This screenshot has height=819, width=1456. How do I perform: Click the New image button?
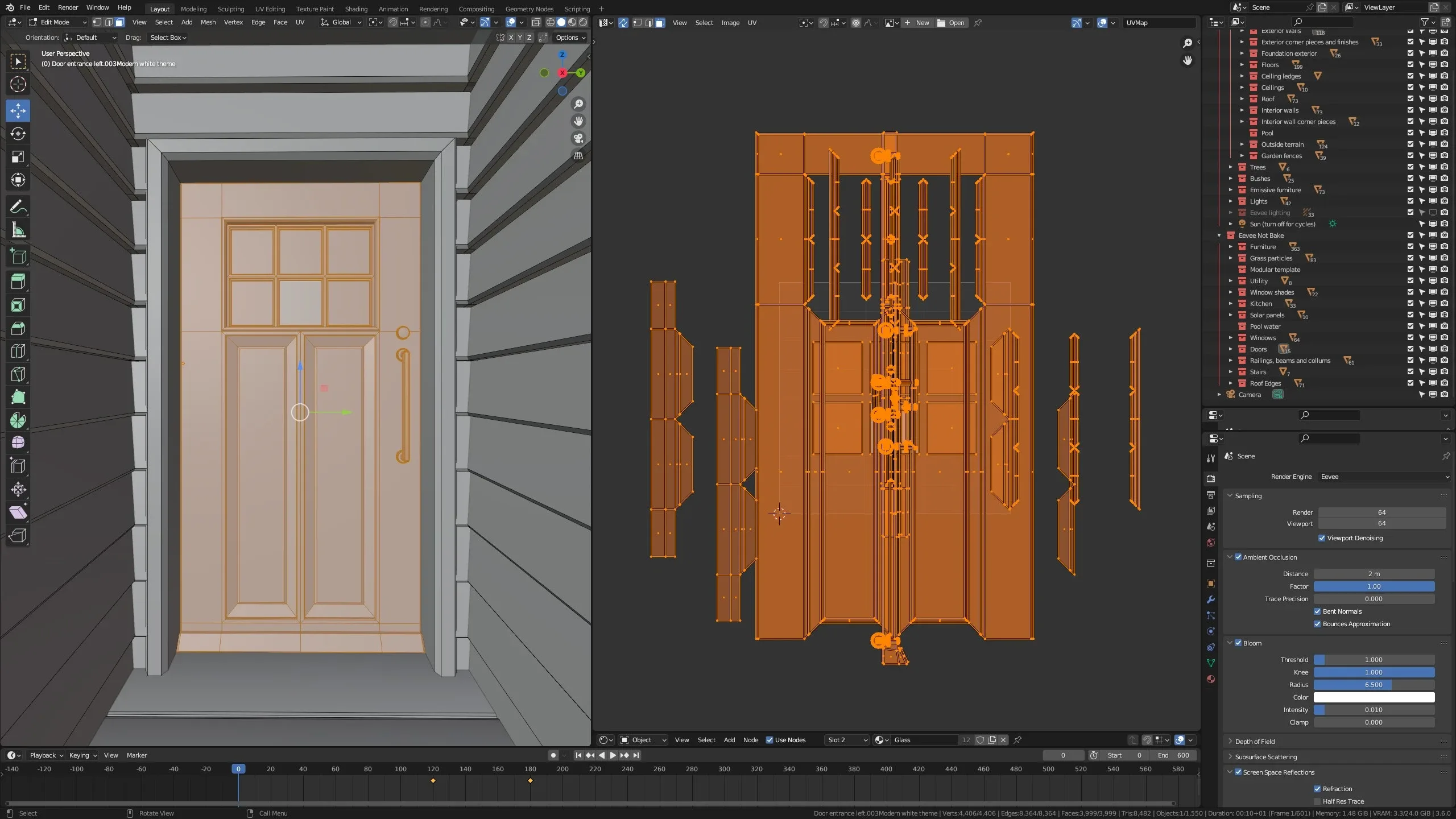[917, 23]
